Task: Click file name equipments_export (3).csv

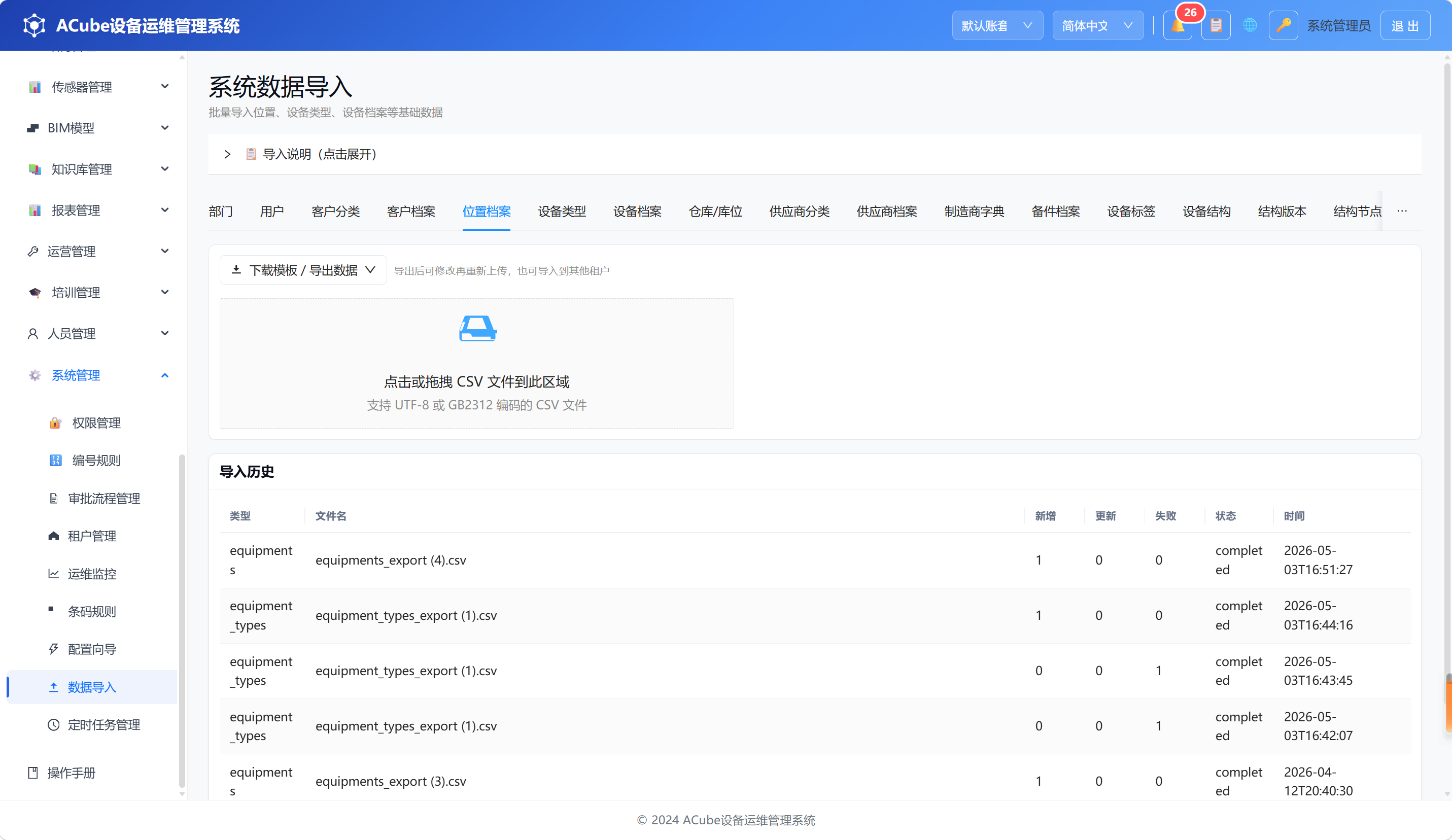Action: [391, 781]
